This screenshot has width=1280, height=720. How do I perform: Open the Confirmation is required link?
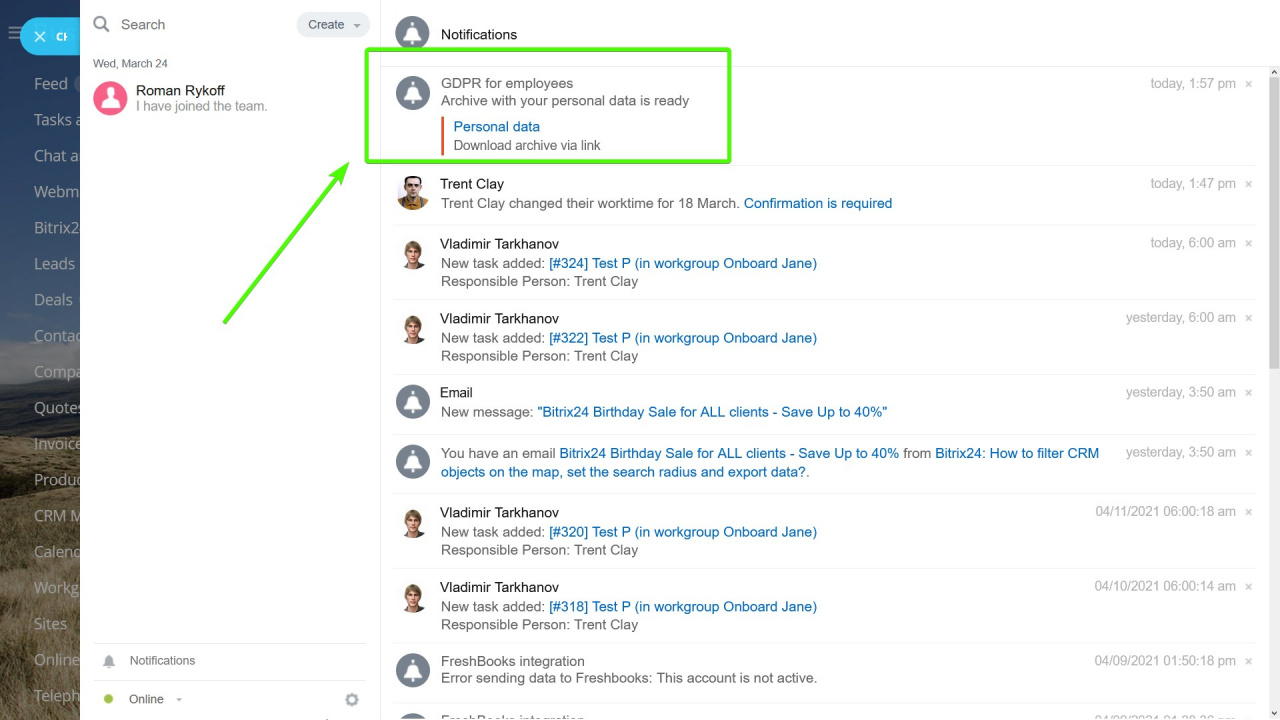click(x=817, y=203)
